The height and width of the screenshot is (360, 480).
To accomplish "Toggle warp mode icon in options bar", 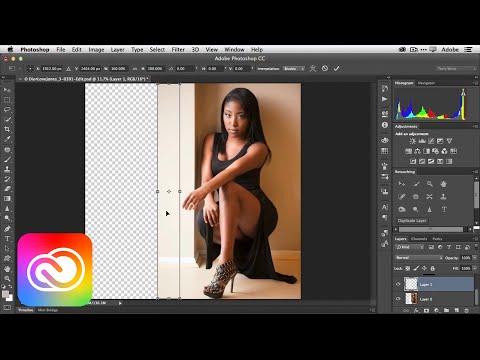I will pyautogui.click(x=312, y=68).
